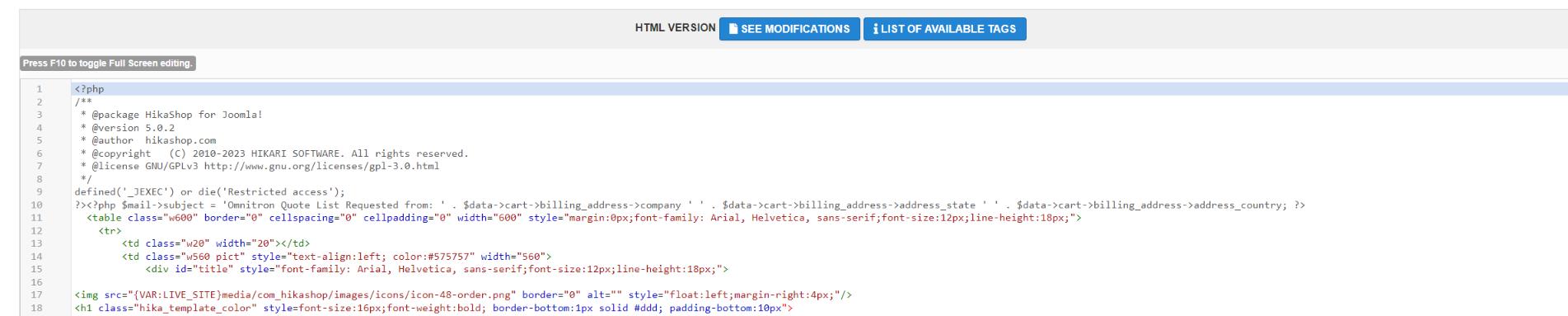The width and height of the screenshot is (1568, 316).
Task: Click the See Modifications button
Action: pos(789,29)
